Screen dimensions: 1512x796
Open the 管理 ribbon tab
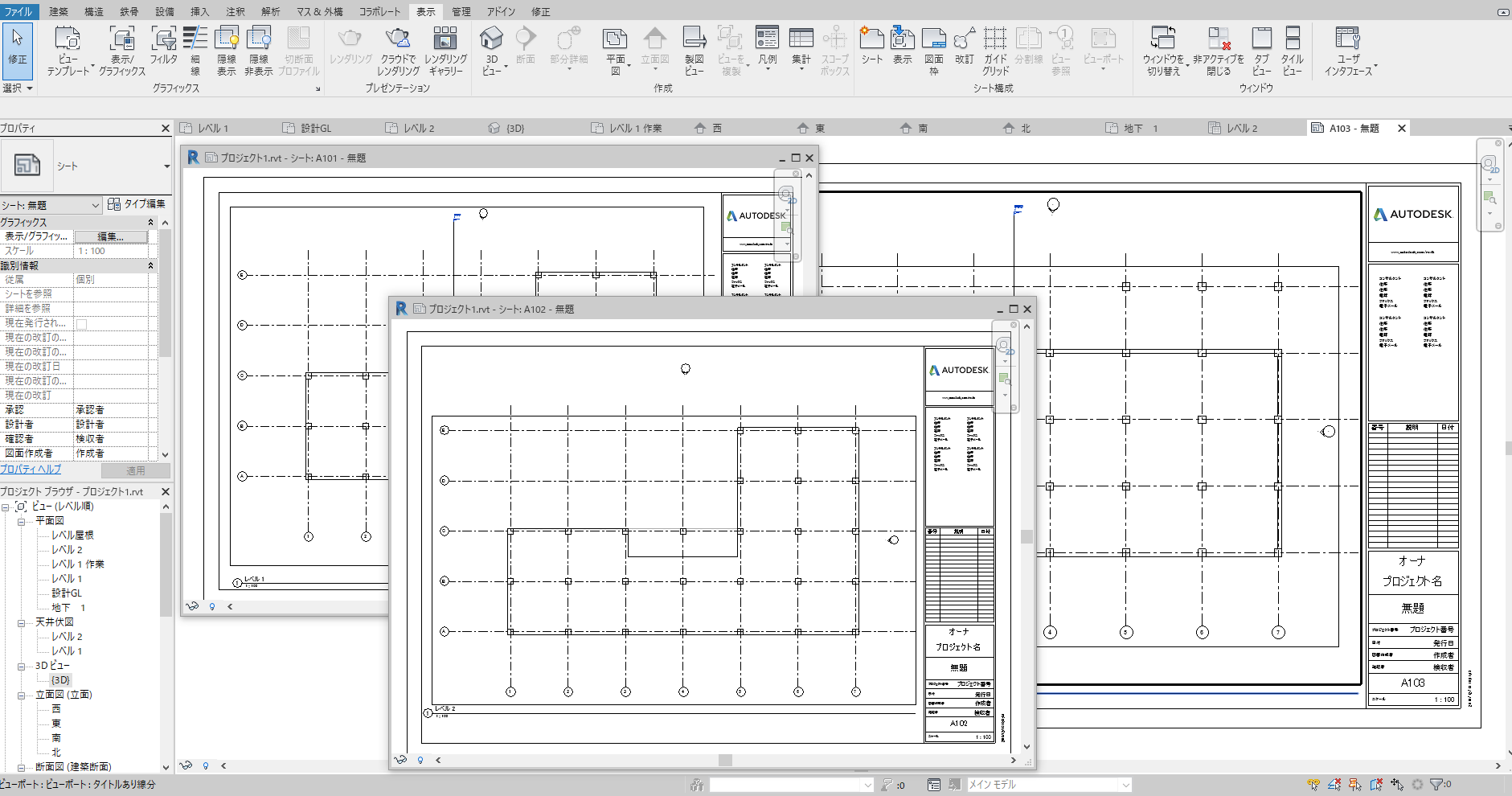tap(461, 11)
